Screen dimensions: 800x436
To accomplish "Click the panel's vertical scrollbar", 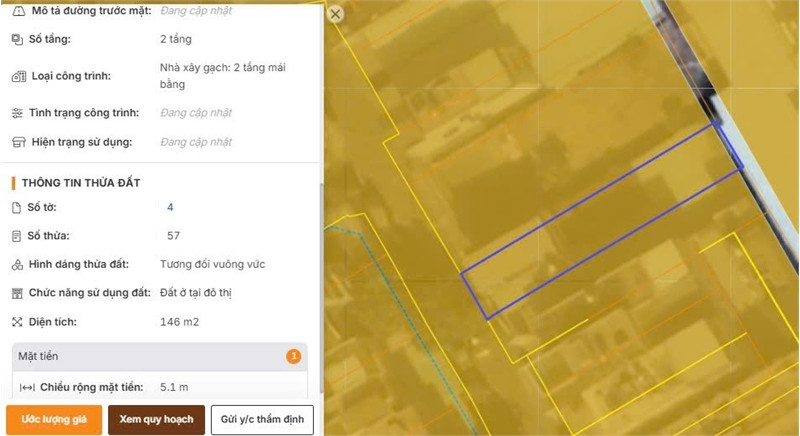I will pos(321,288).
